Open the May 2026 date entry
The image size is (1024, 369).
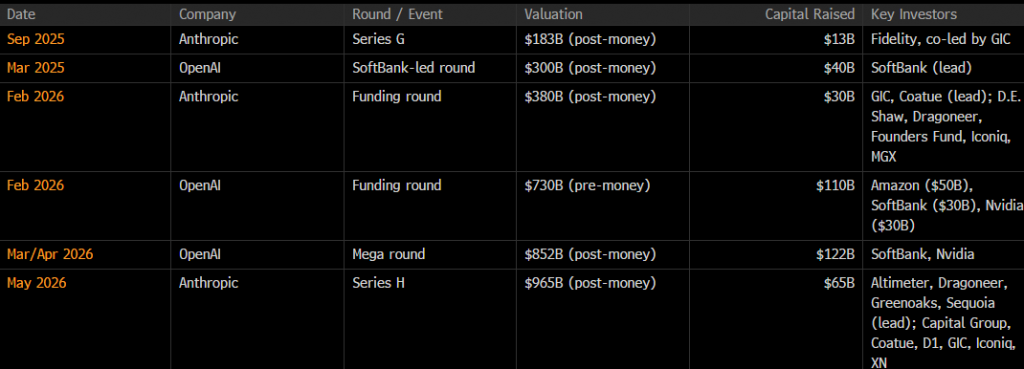(x=37, y=283)
